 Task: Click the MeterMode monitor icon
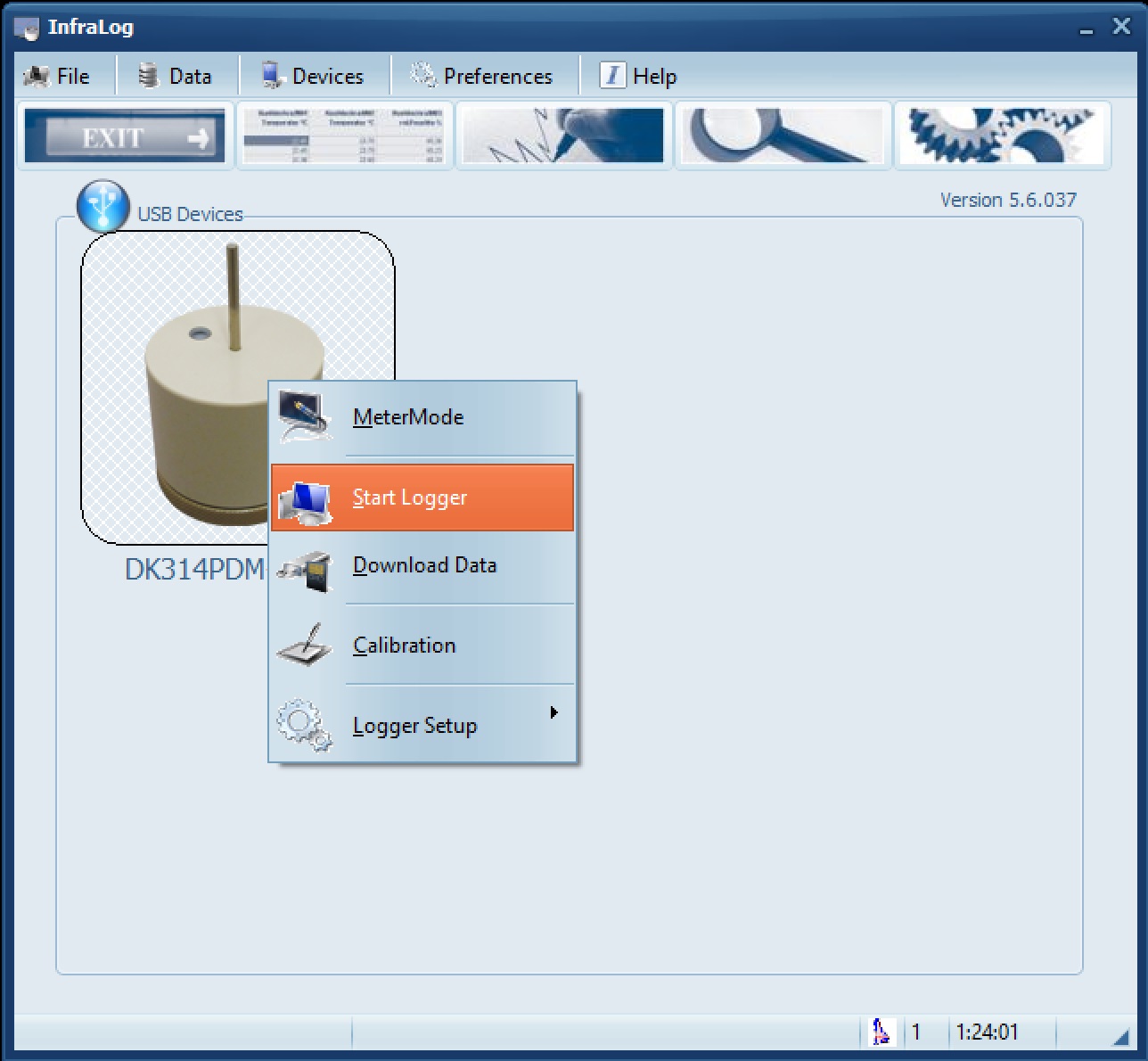tap(305, 416)
